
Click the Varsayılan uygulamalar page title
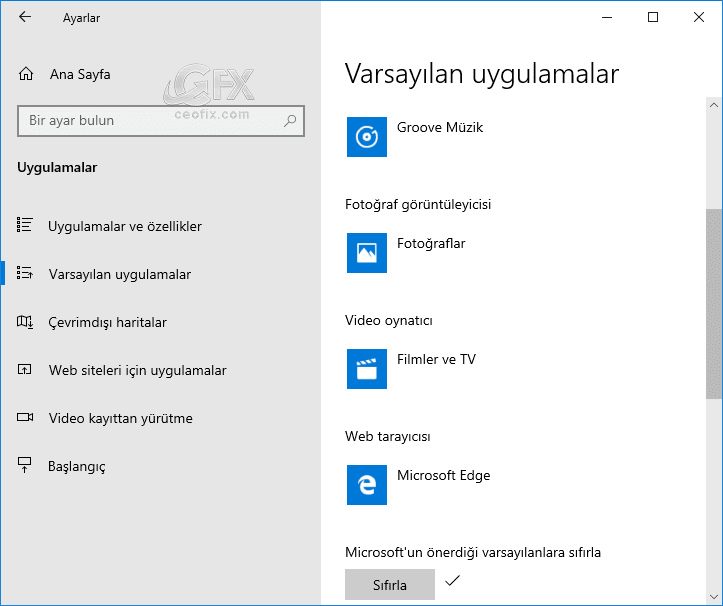(482, 74)
